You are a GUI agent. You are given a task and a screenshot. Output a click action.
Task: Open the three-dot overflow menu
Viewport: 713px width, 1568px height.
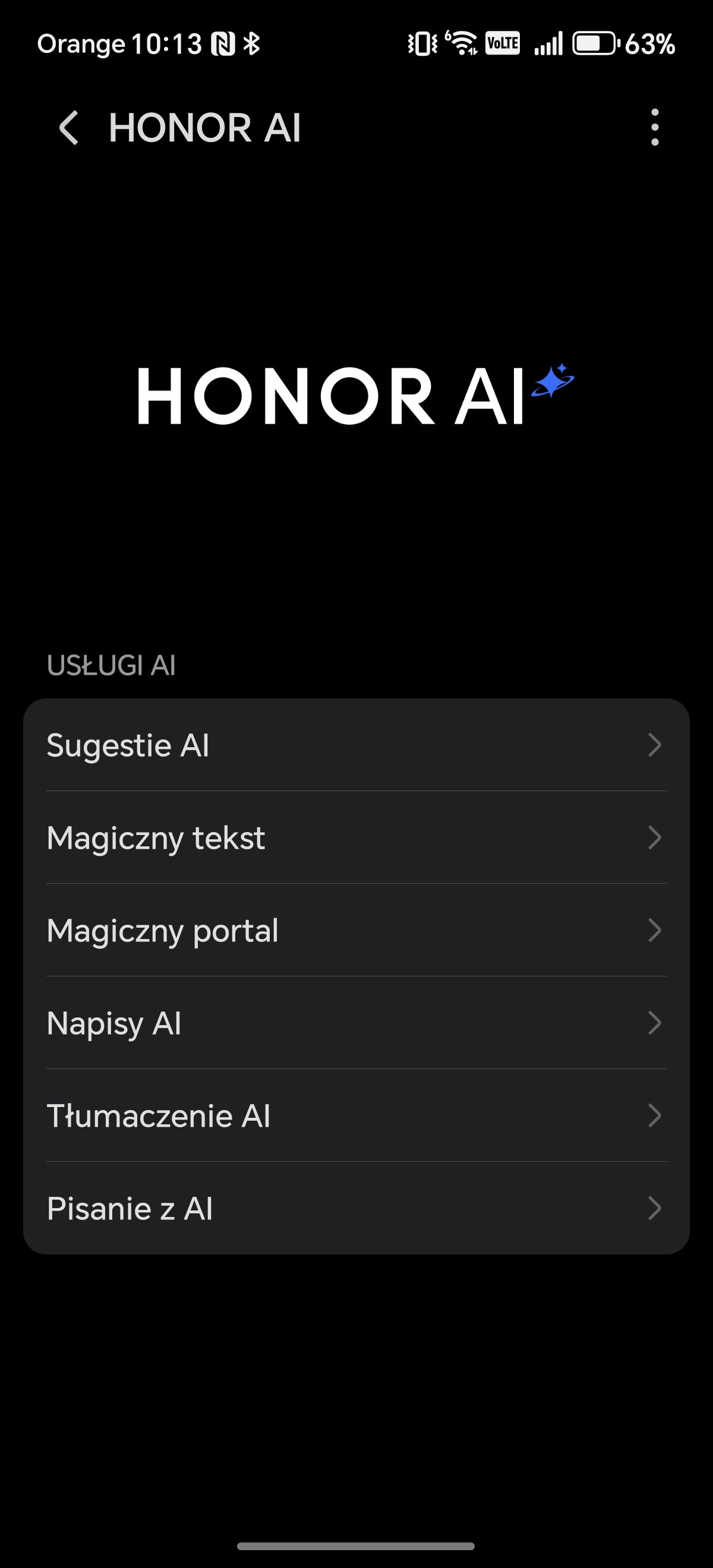(x=655, y=128)
